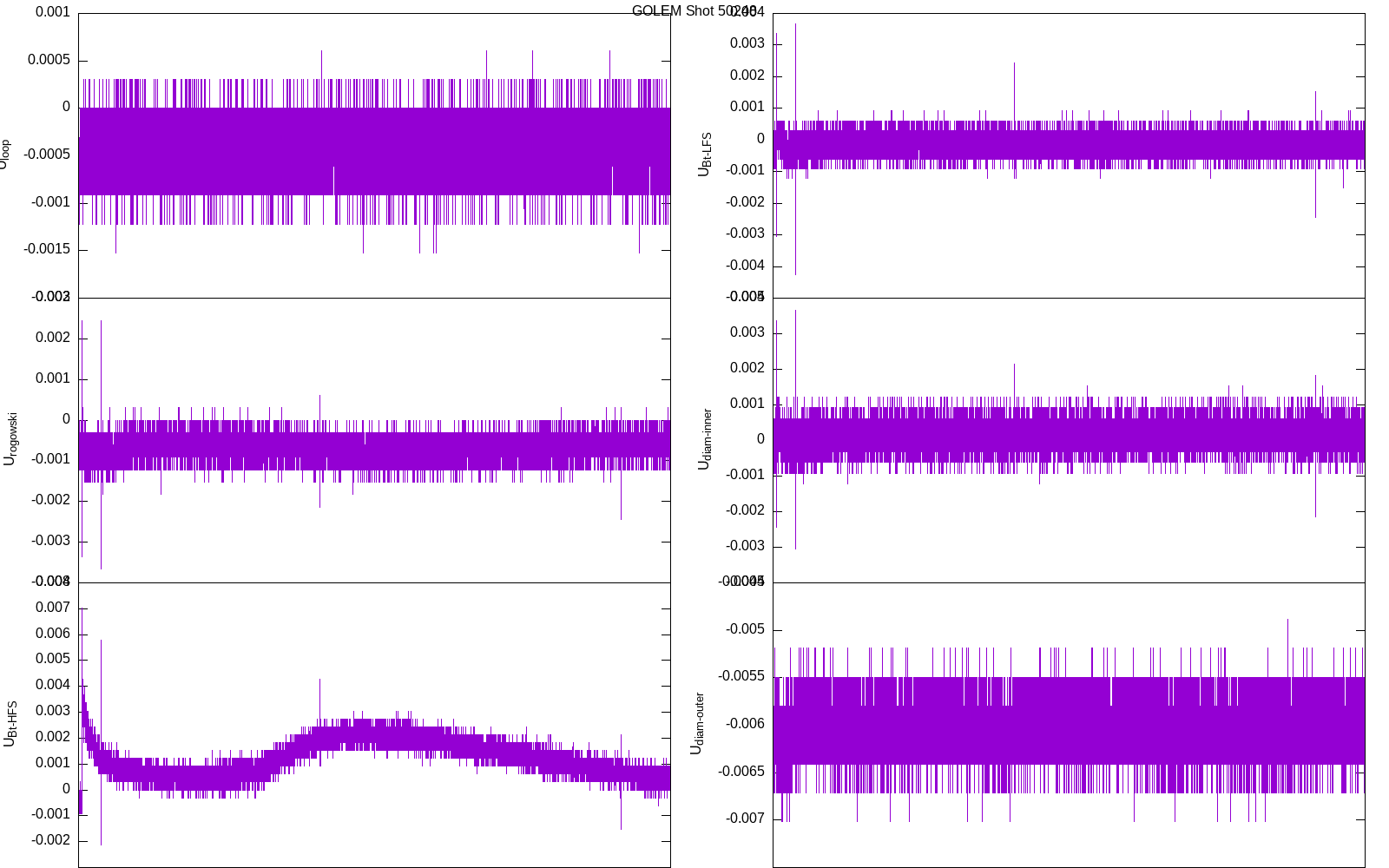Screen dimensions: 1389x868
Task: Click the U_loop y-axis label
Action: [5, 155]
